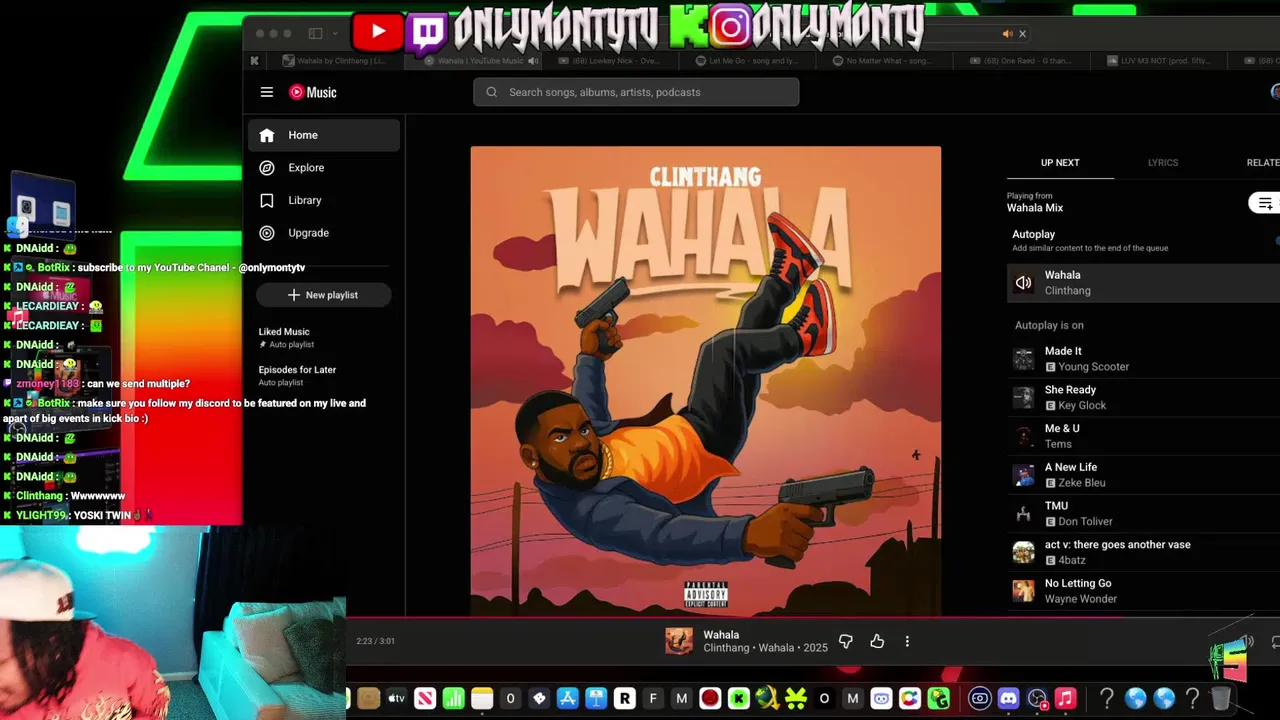Open the Upgrade page from the sidebar
The height and width of the screenshot is (720, 1280).
click(324, 233)
